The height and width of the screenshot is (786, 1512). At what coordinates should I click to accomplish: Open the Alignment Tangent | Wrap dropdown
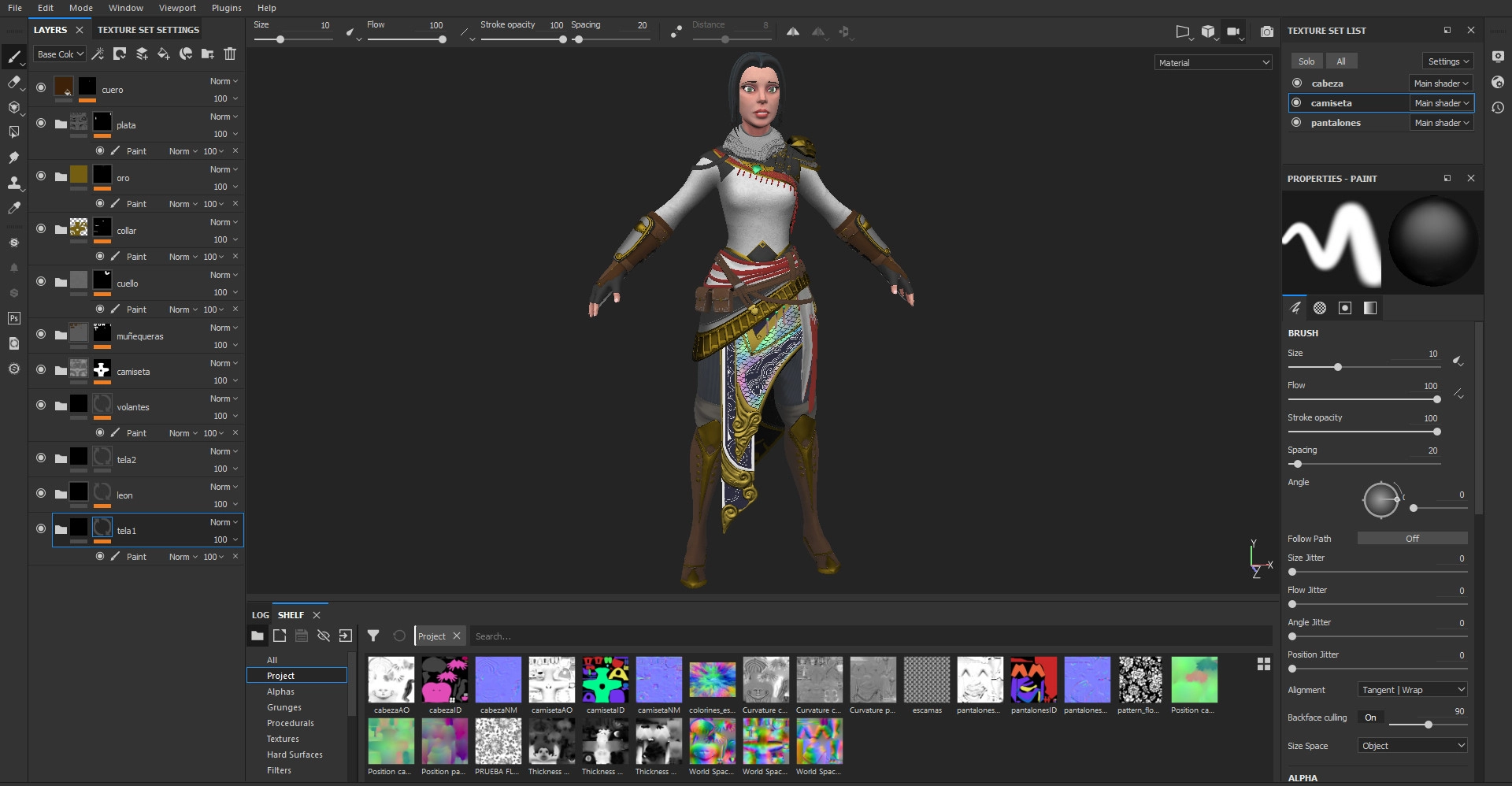coord(1412,690)
